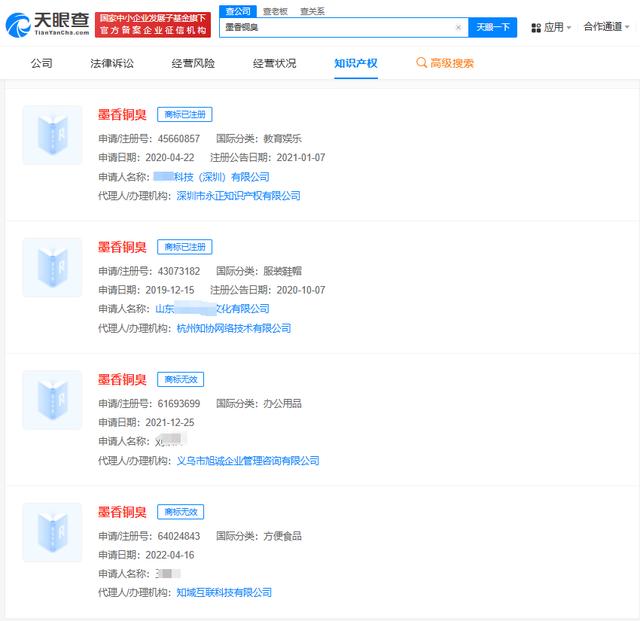This screenshot has height=621, width=640.
Task: Switch to the 查老板 search tab
Action: coord(273,11)
